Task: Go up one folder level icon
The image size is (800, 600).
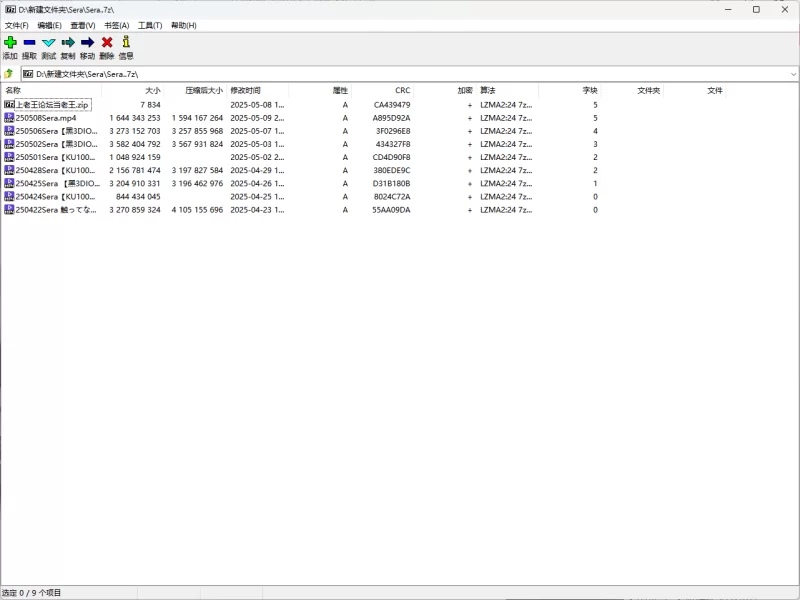Action: (9, 74)
